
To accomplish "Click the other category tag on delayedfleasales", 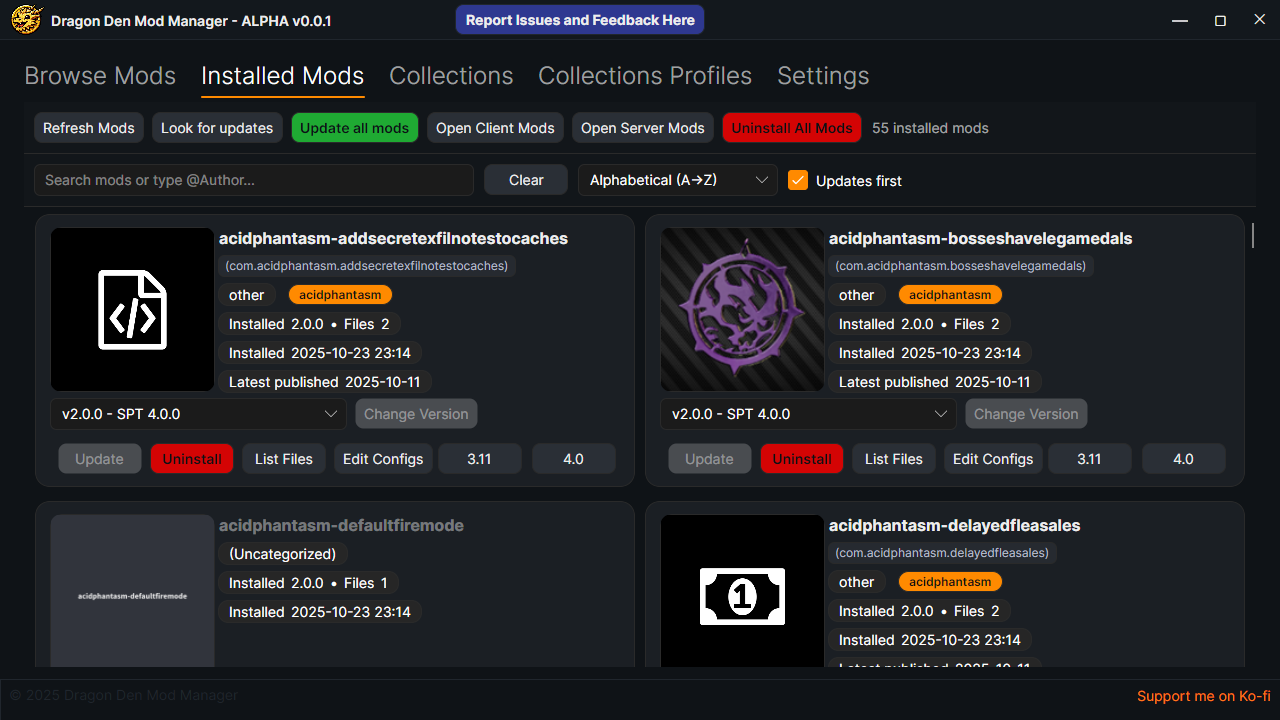I will click(x=857, y=582).
